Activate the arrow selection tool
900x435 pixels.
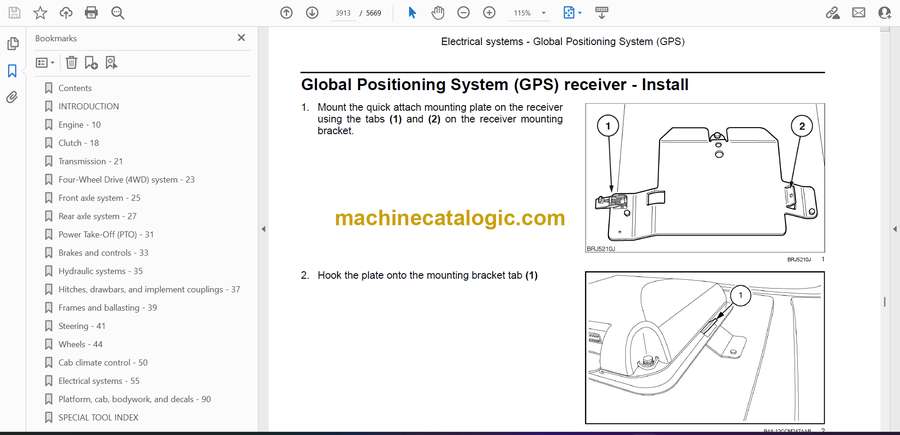tap(412, 13)
